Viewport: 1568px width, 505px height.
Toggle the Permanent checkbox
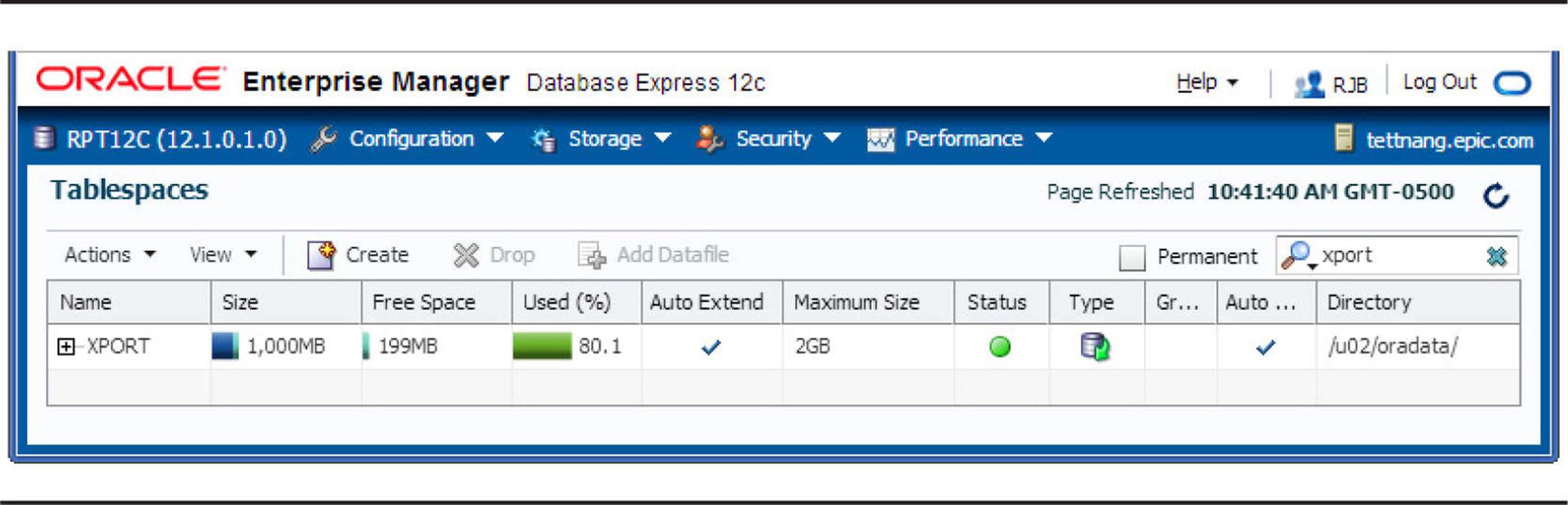point(1132,257)
